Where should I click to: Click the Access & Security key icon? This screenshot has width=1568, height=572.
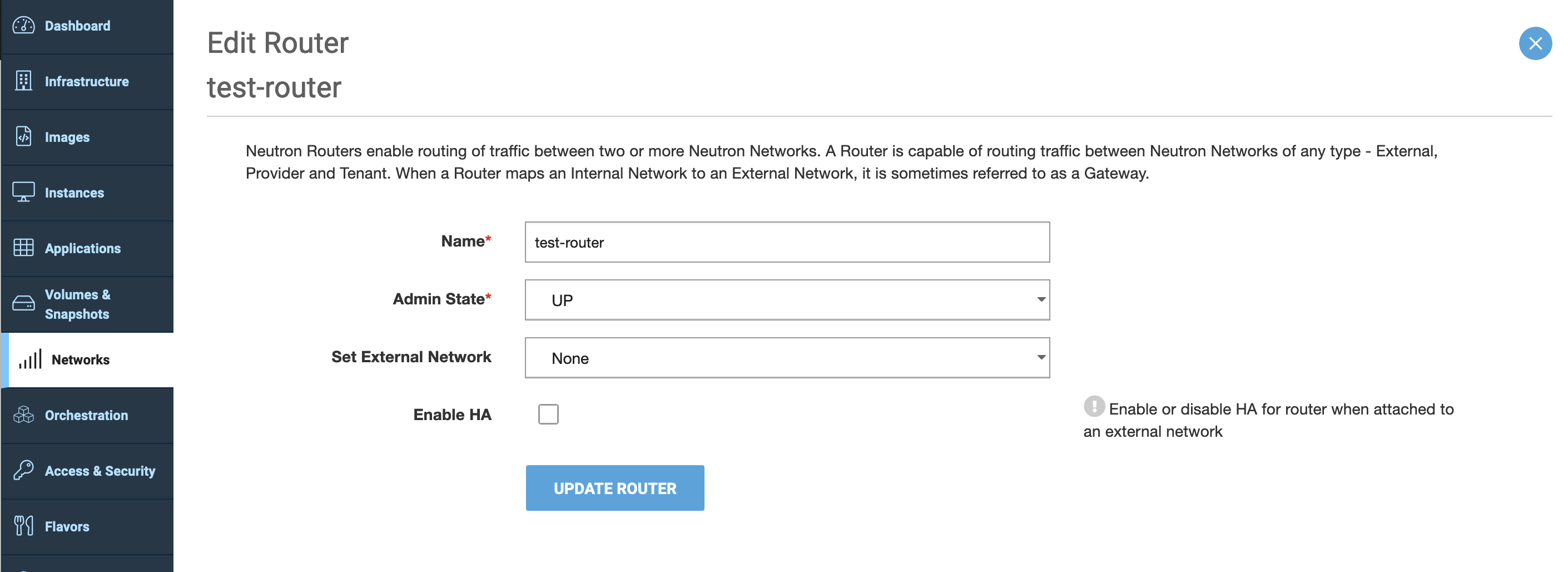[x=24, y=470]
